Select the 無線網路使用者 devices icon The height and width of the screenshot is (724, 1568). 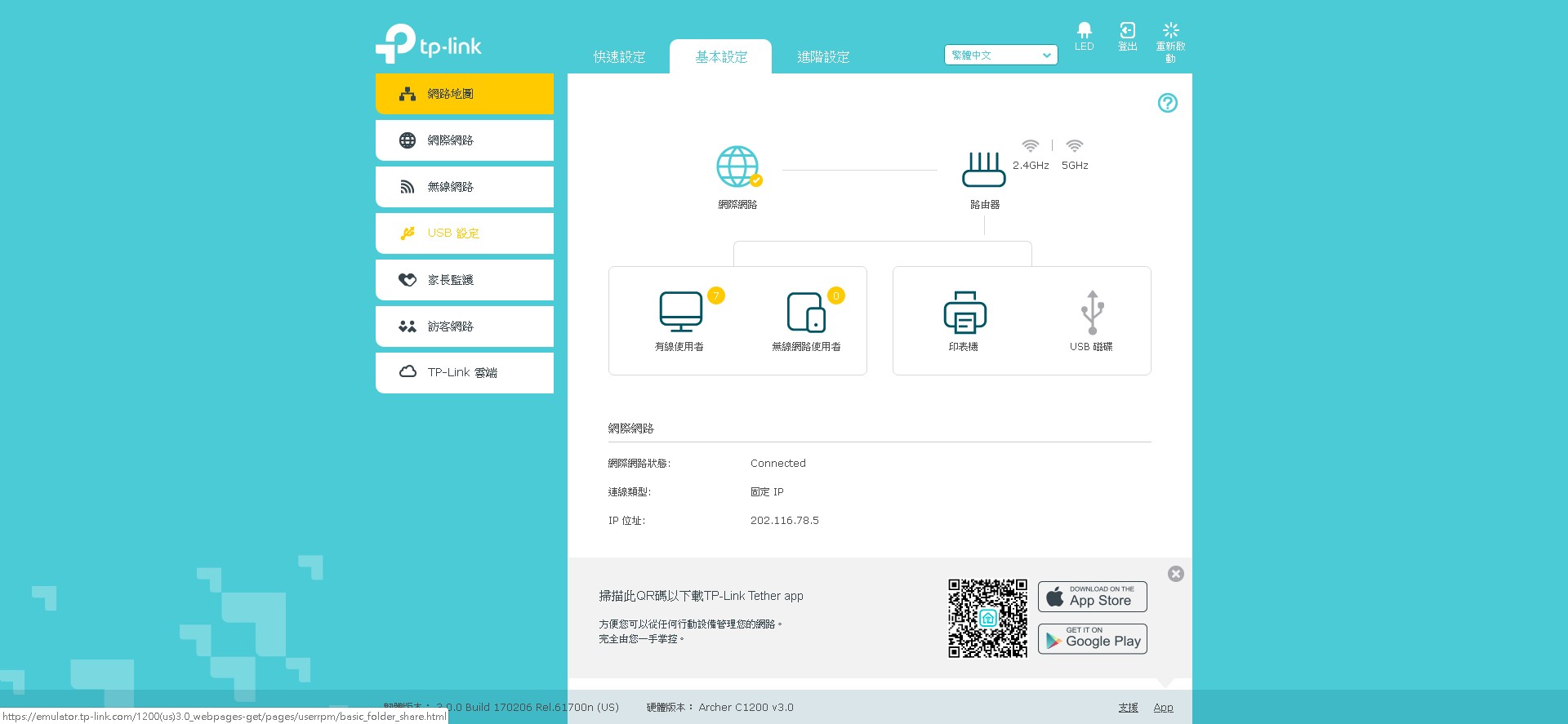806,312
